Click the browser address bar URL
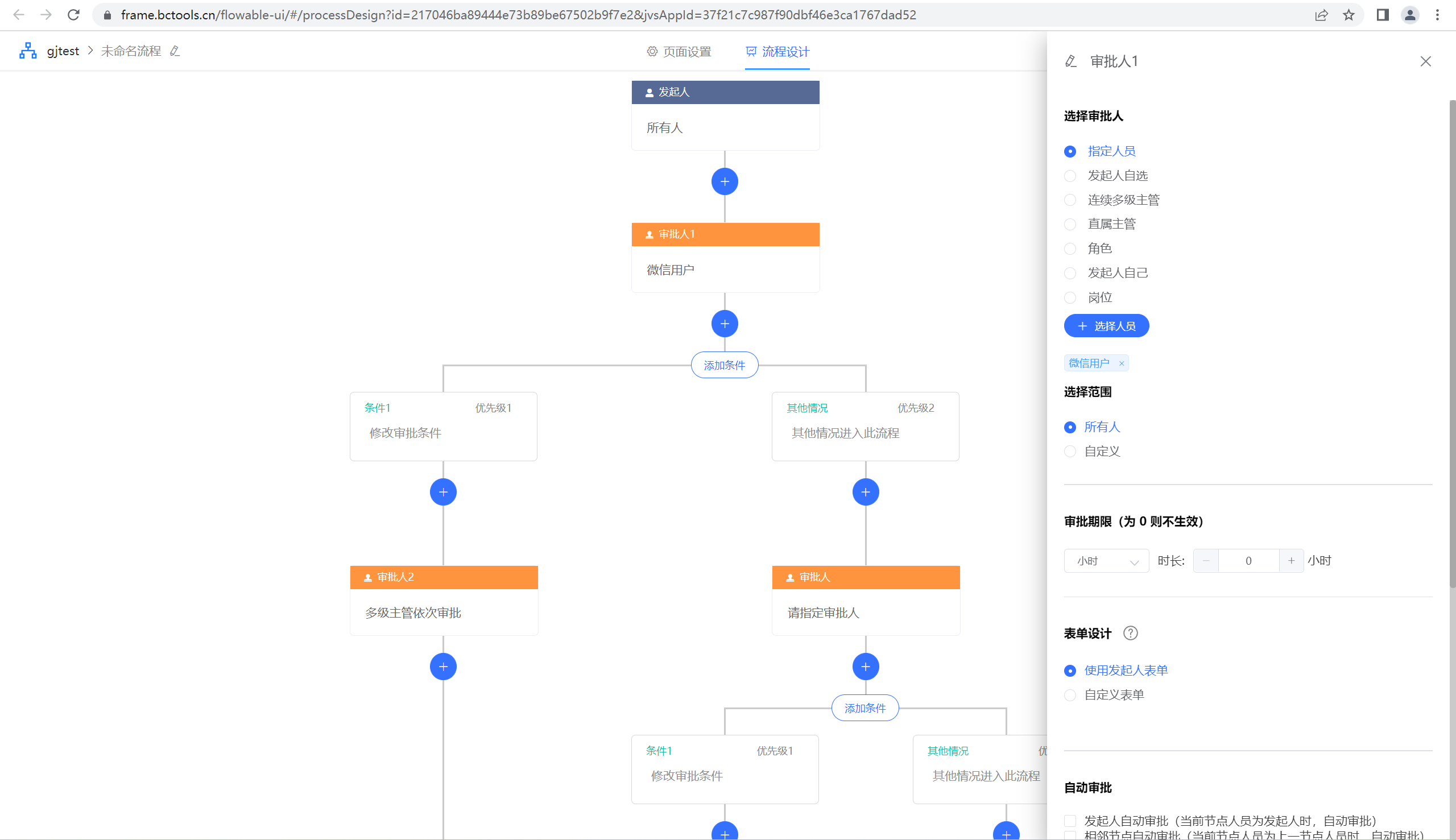Screen dimensions: 1456x840 (x=518, y=15)
